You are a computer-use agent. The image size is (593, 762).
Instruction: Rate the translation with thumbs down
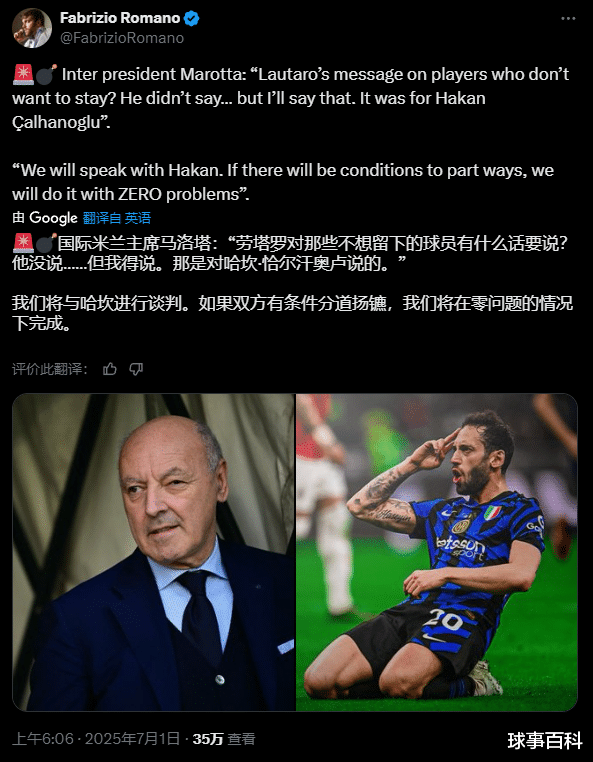point(136,369)
